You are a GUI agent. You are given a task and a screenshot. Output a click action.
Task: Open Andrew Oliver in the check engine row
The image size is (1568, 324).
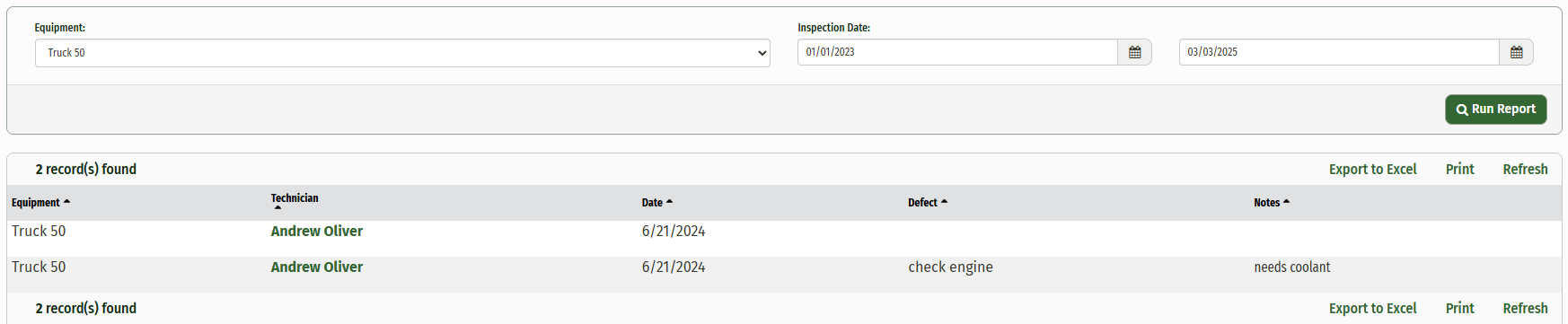click(x=317, y=267)
